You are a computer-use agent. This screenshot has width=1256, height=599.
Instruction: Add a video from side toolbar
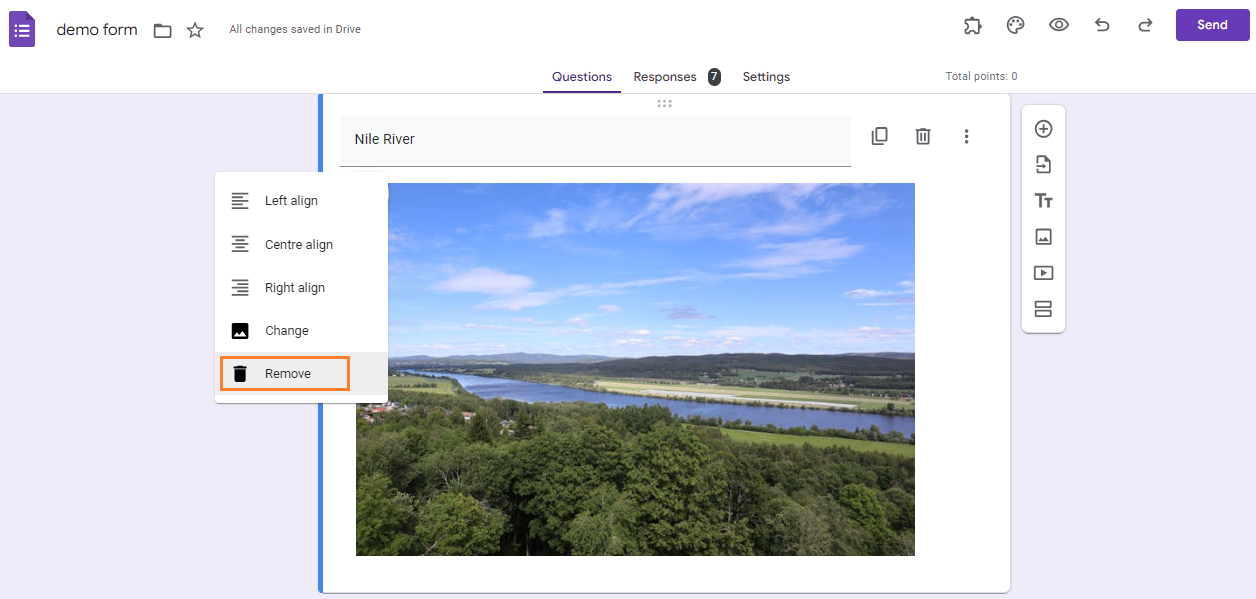1043,273
